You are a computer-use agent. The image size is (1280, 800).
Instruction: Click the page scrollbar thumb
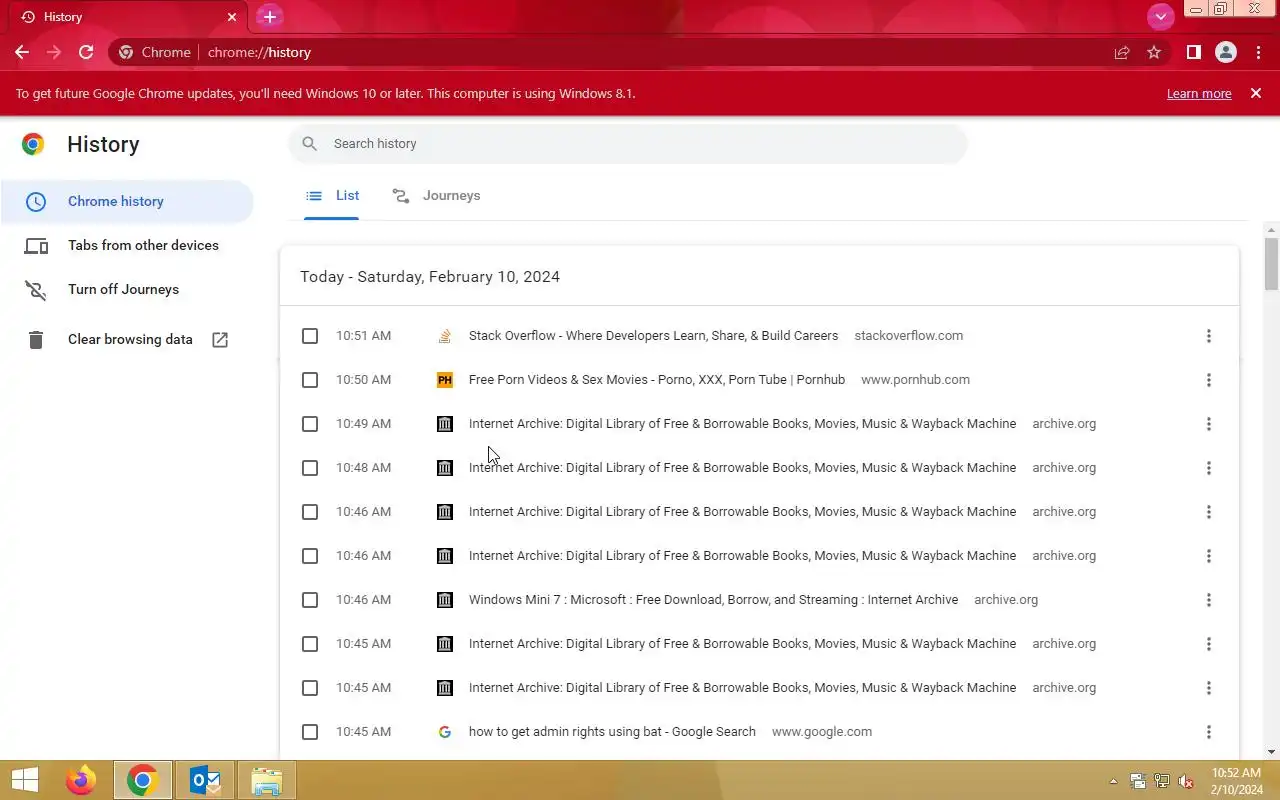[x=1272, y=262]
